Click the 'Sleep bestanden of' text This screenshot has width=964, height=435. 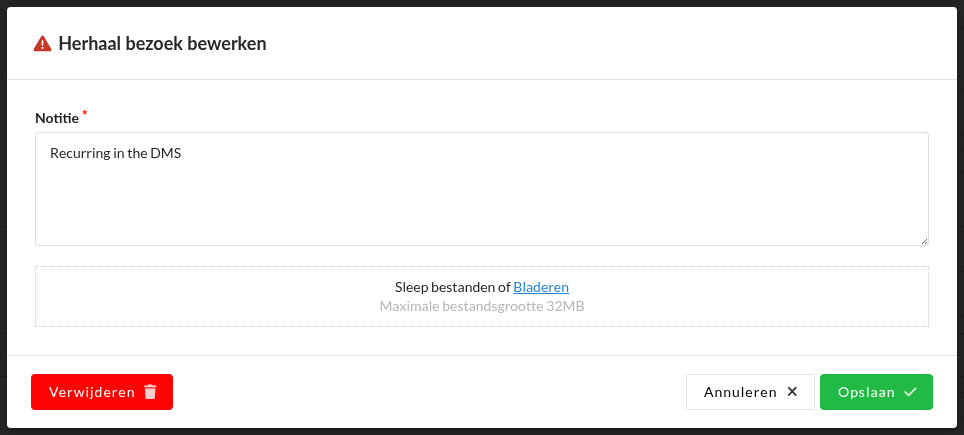click(x=452, y=287)
